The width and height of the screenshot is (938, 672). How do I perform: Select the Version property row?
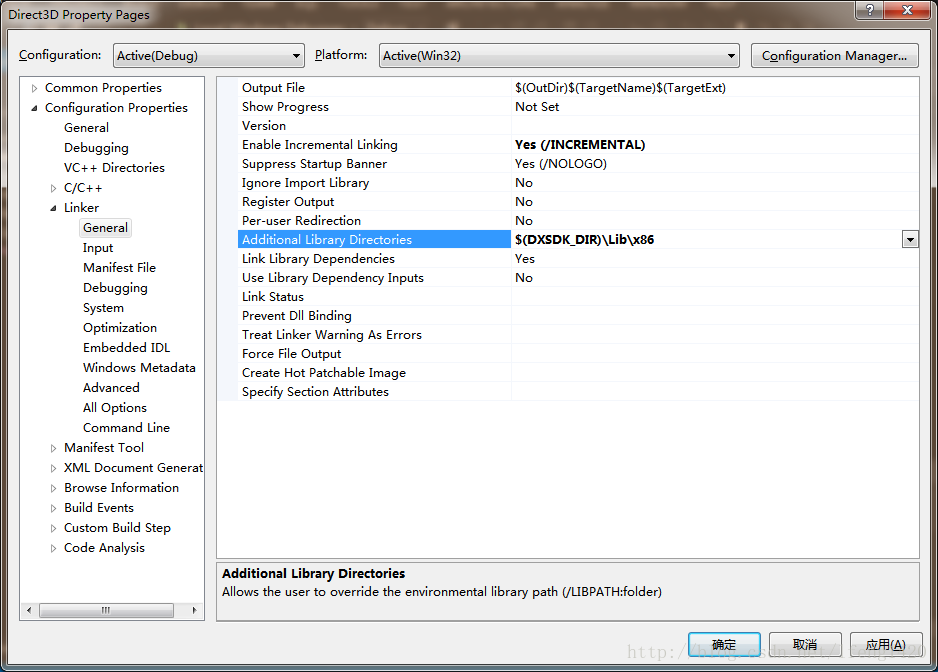[x=374, y=126]
